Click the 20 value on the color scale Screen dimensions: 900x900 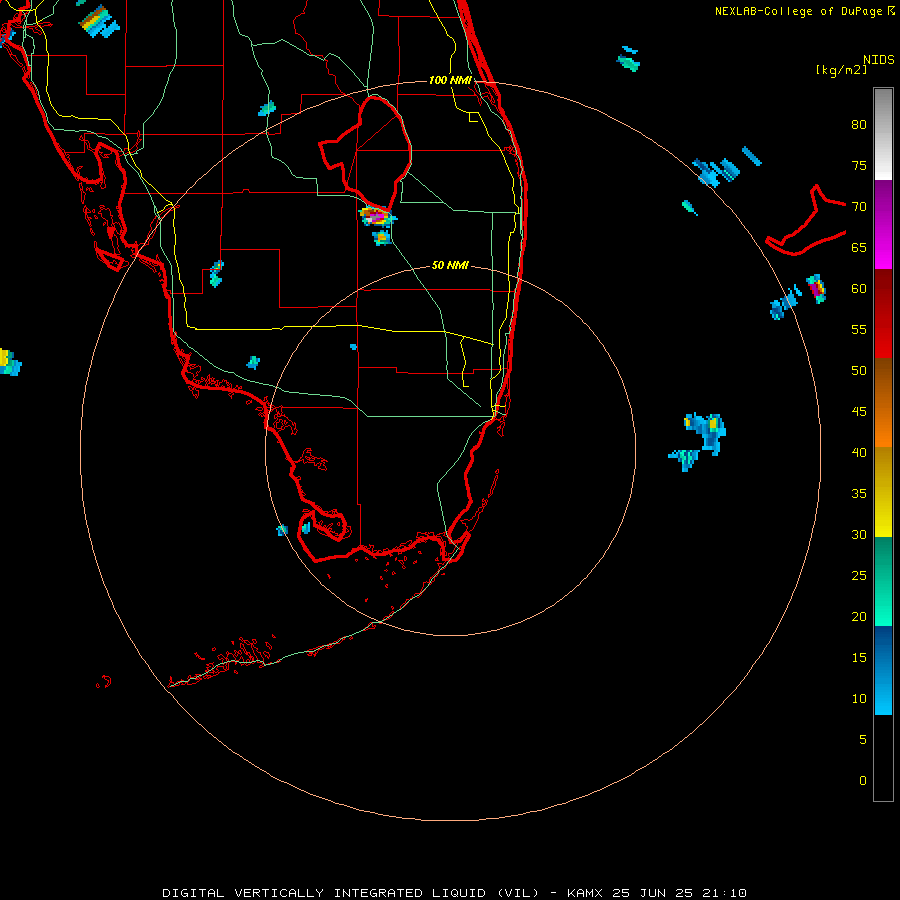[x=859, y=616]
